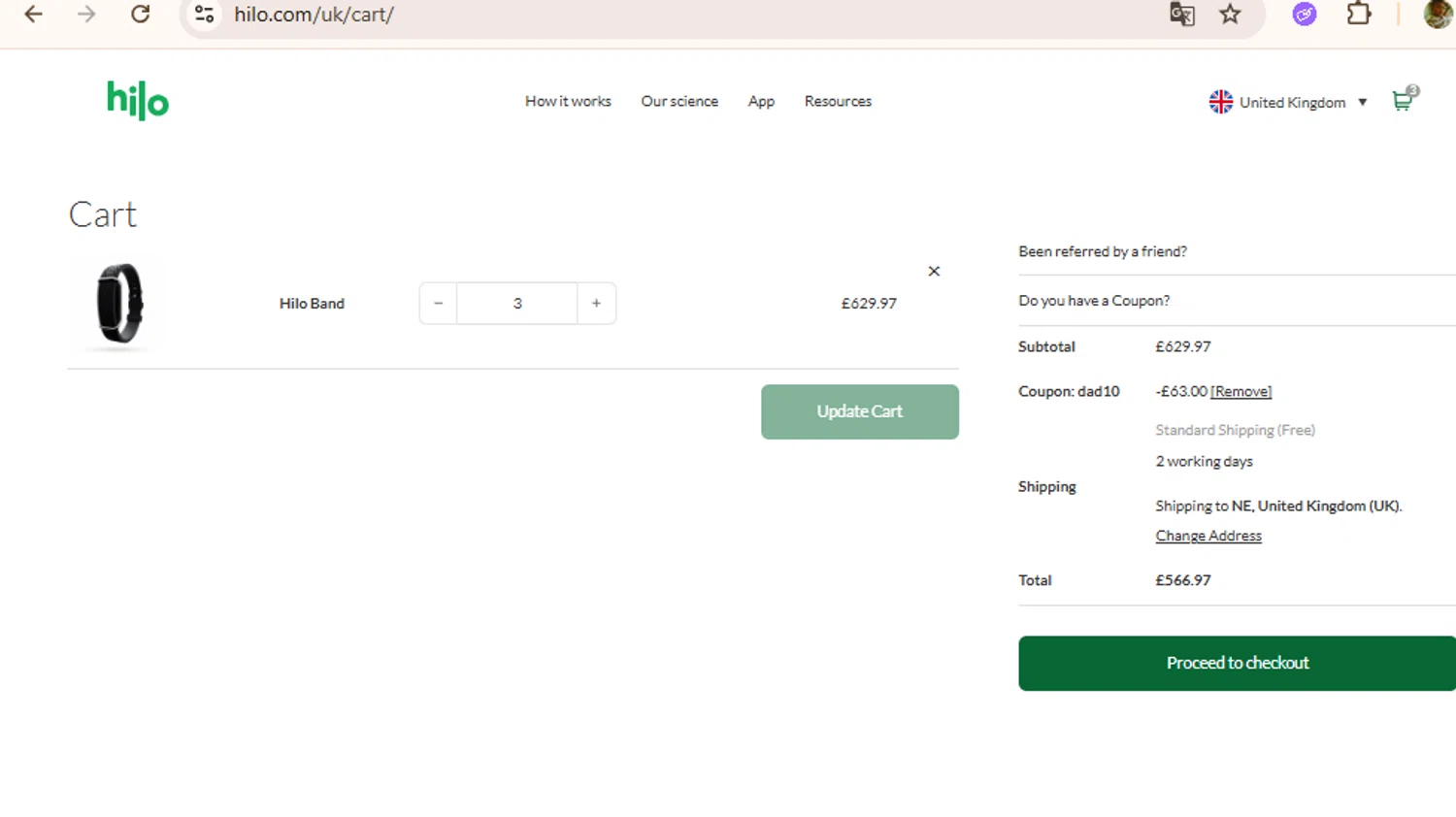Reload the page with refresh icon

(141, 15)
